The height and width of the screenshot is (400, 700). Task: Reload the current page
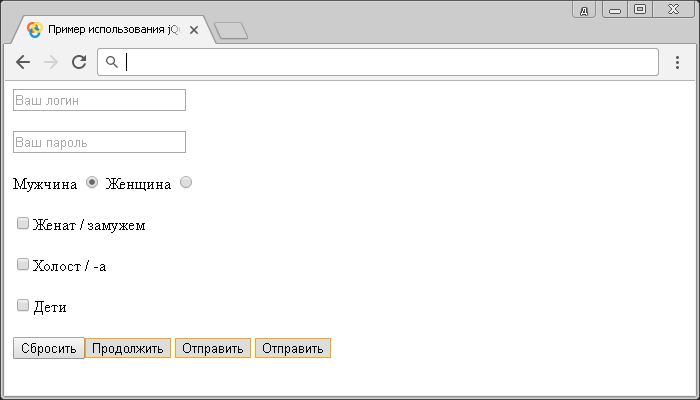pyautogui.click(x=79, y=62)
